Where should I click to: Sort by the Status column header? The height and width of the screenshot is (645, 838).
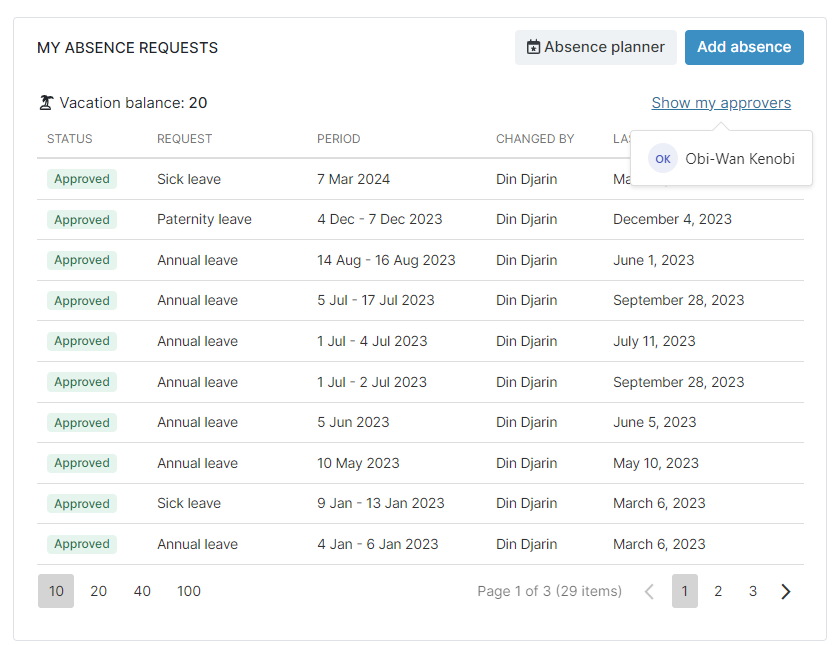pos(70,139)
